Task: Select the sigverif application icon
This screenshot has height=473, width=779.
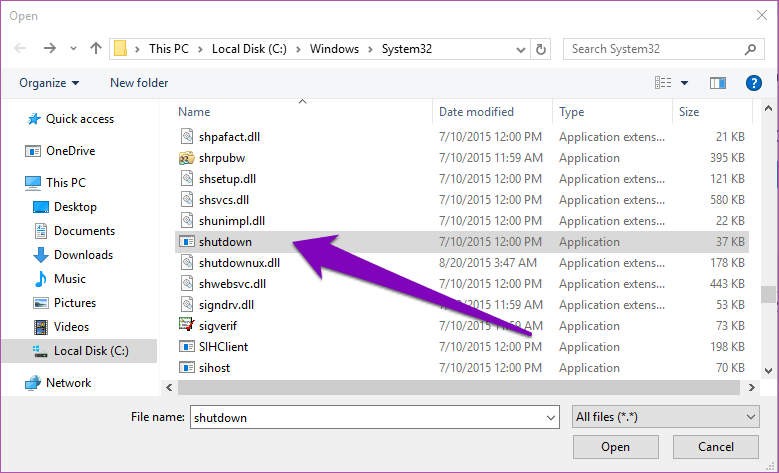Action: pyautogui.click(x=186, y=325)
